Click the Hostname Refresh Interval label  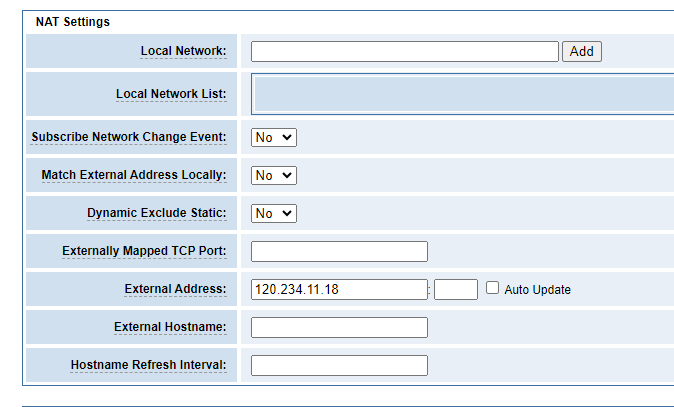point(148,365)
